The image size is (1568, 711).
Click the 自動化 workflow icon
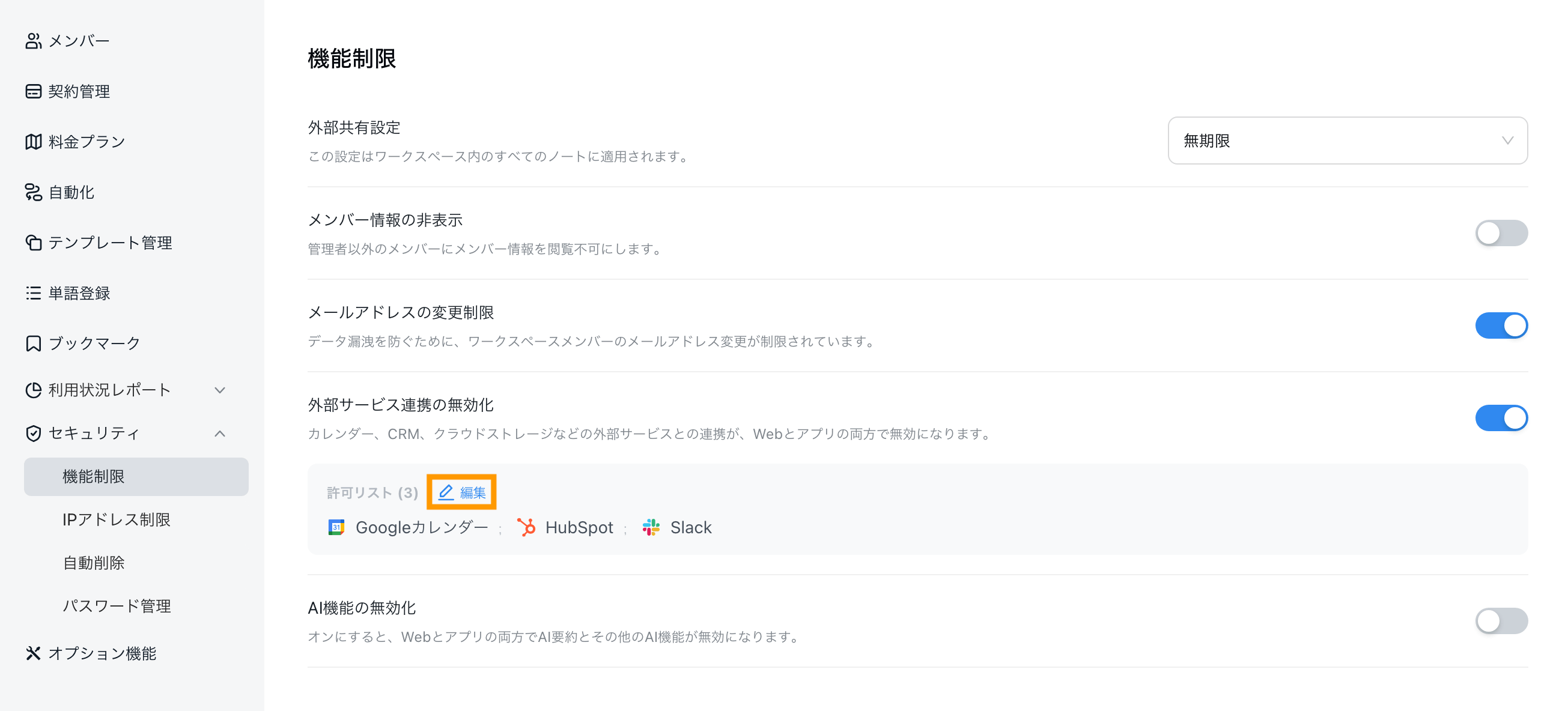(x=34, y=192)
